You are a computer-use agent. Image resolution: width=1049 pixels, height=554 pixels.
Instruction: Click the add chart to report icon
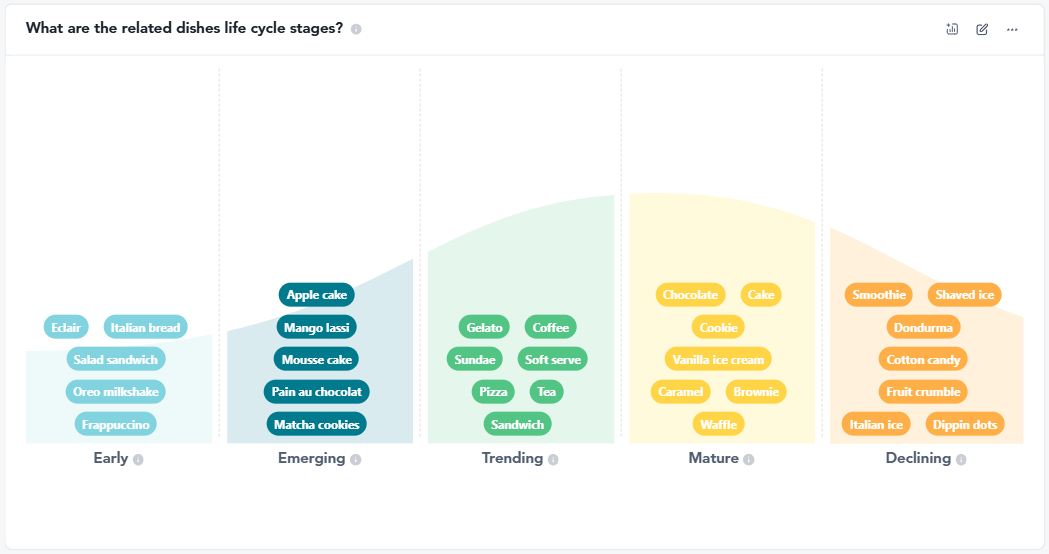(952, 29)
